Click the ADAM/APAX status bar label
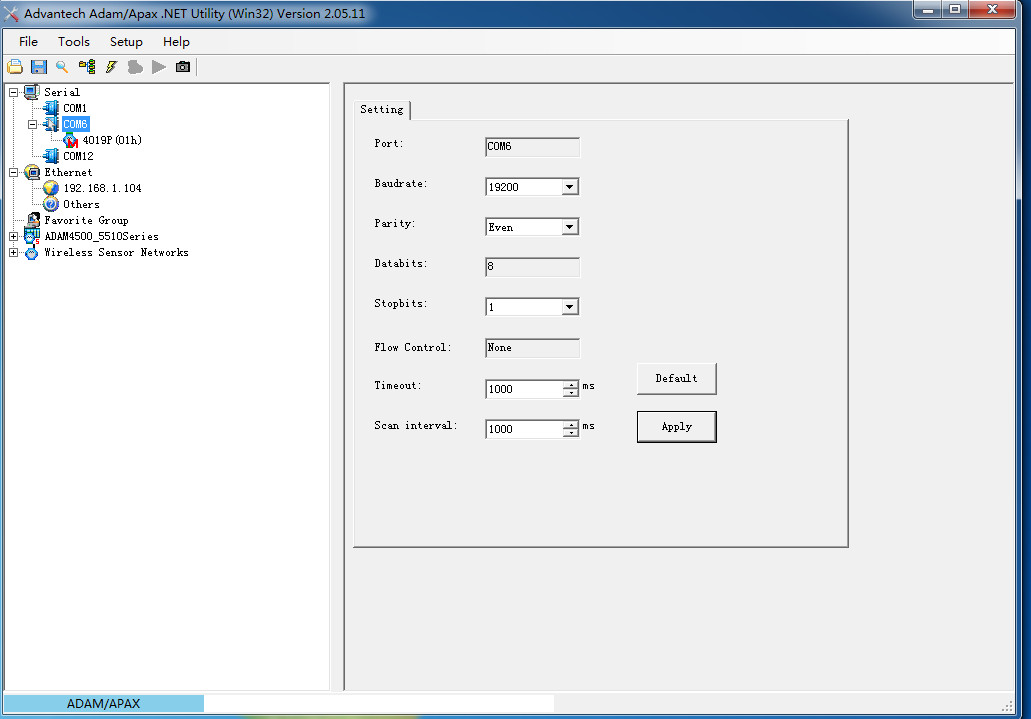This screenshot has height=719, width=1031. click(104, 703)
